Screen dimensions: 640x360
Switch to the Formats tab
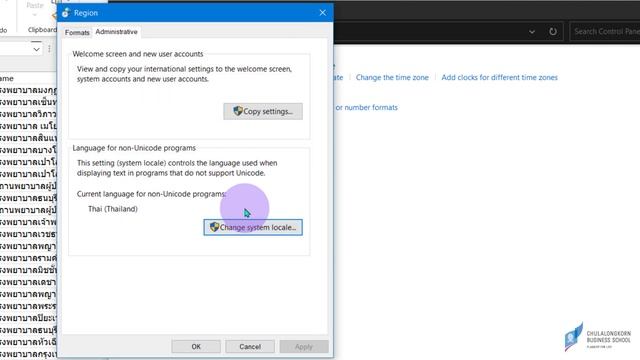click(77, 32)
